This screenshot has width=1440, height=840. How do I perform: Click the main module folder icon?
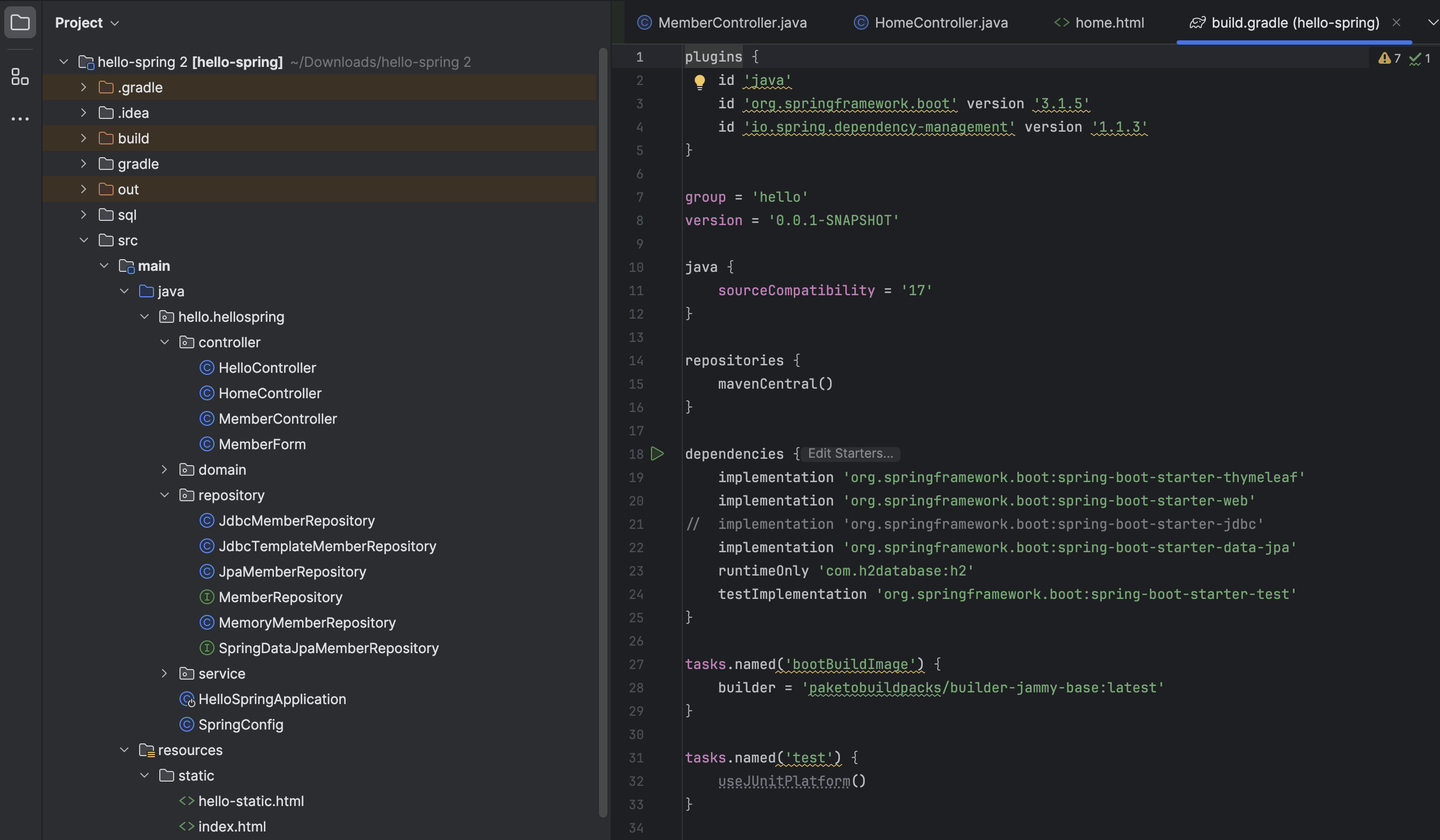(x=126, y=265)
